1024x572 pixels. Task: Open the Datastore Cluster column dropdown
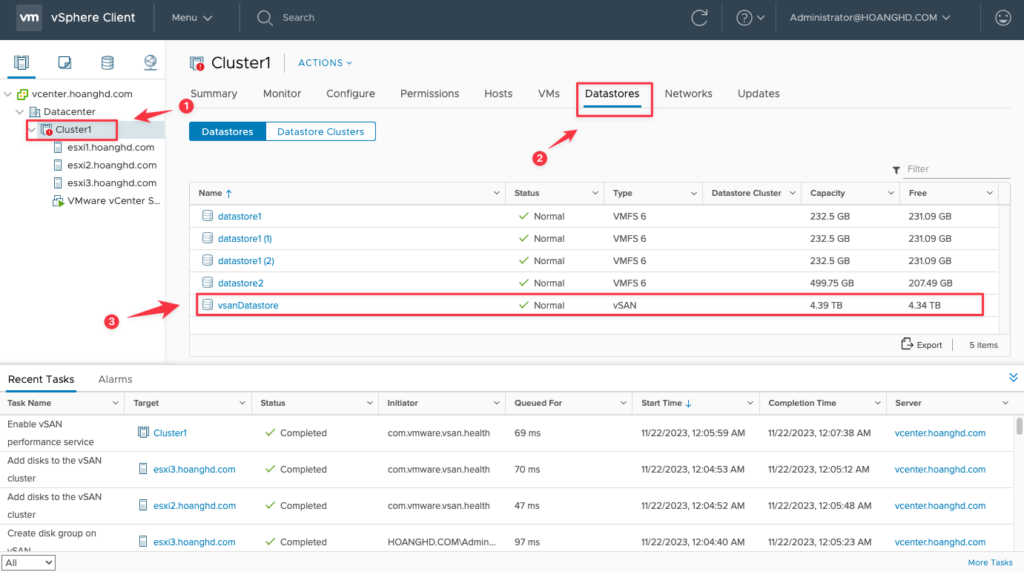click(792, 193)
